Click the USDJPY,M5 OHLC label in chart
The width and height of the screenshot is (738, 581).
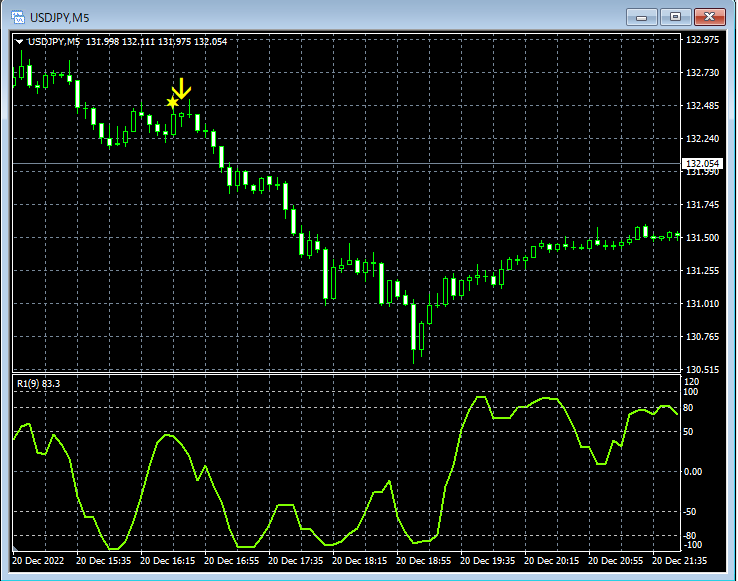click(x=127, y=41)
